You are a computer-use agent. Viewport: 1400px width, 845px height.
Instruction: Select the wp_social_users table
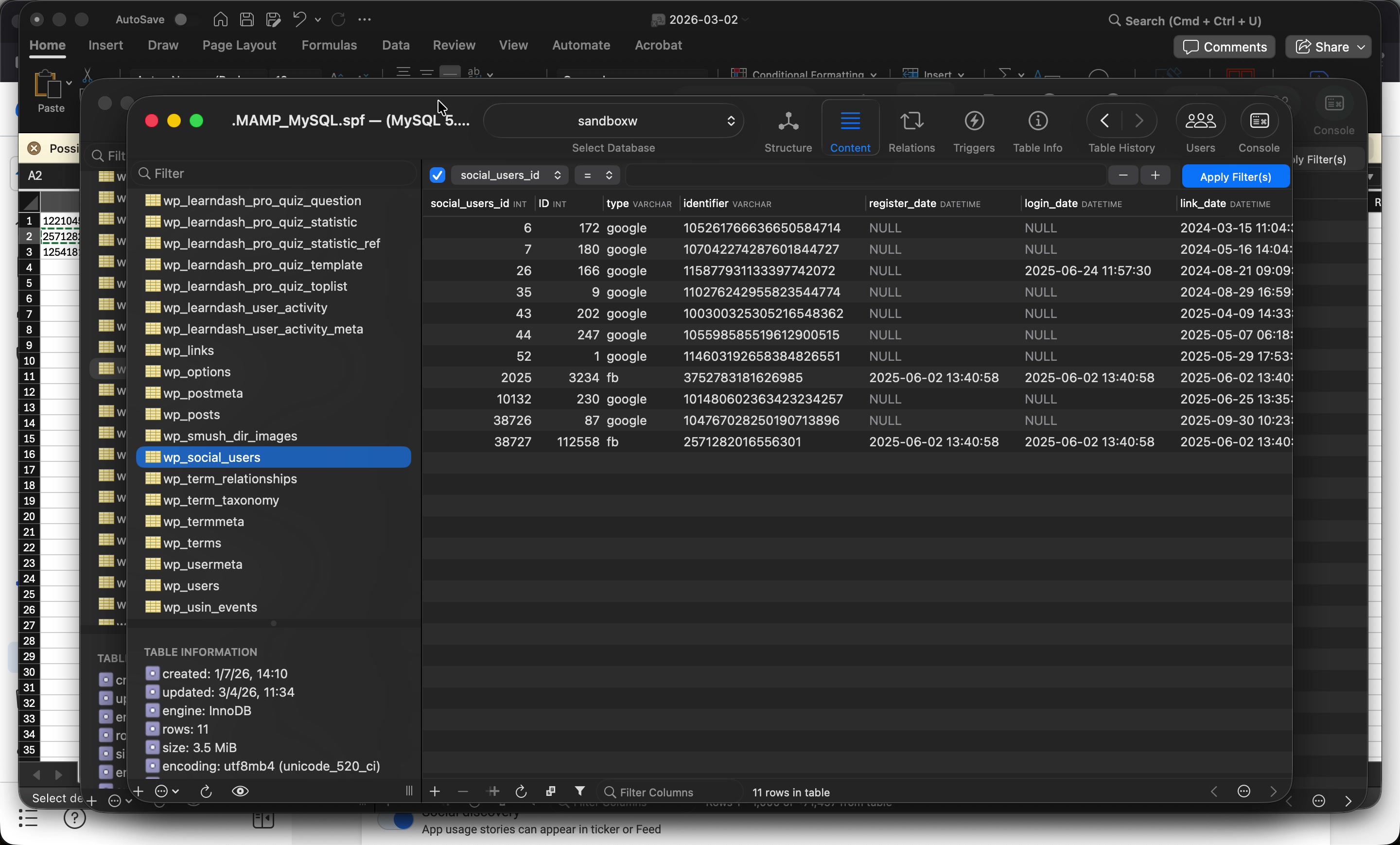(x=273, y=458)
